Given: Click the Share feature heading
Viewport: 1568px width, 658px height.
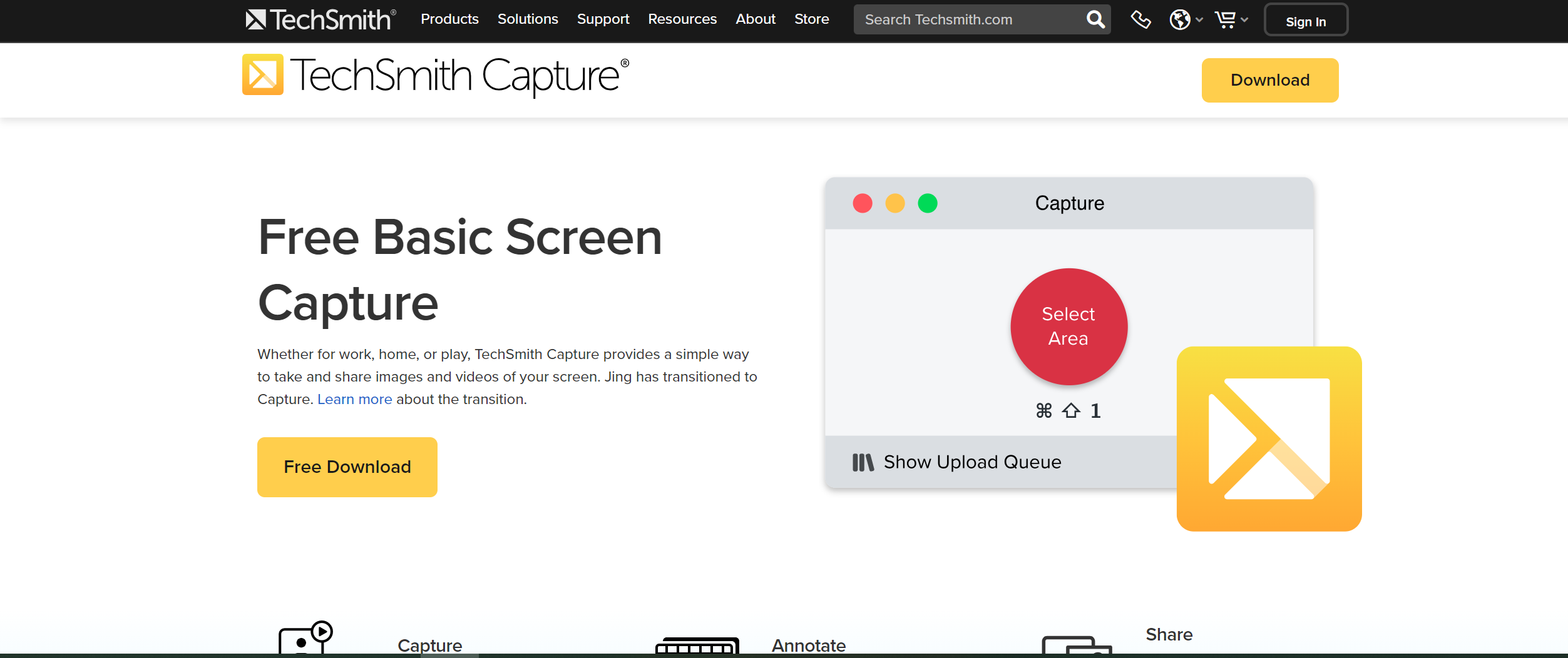Looking at the screenshot, I should [x=1169, y=634].
